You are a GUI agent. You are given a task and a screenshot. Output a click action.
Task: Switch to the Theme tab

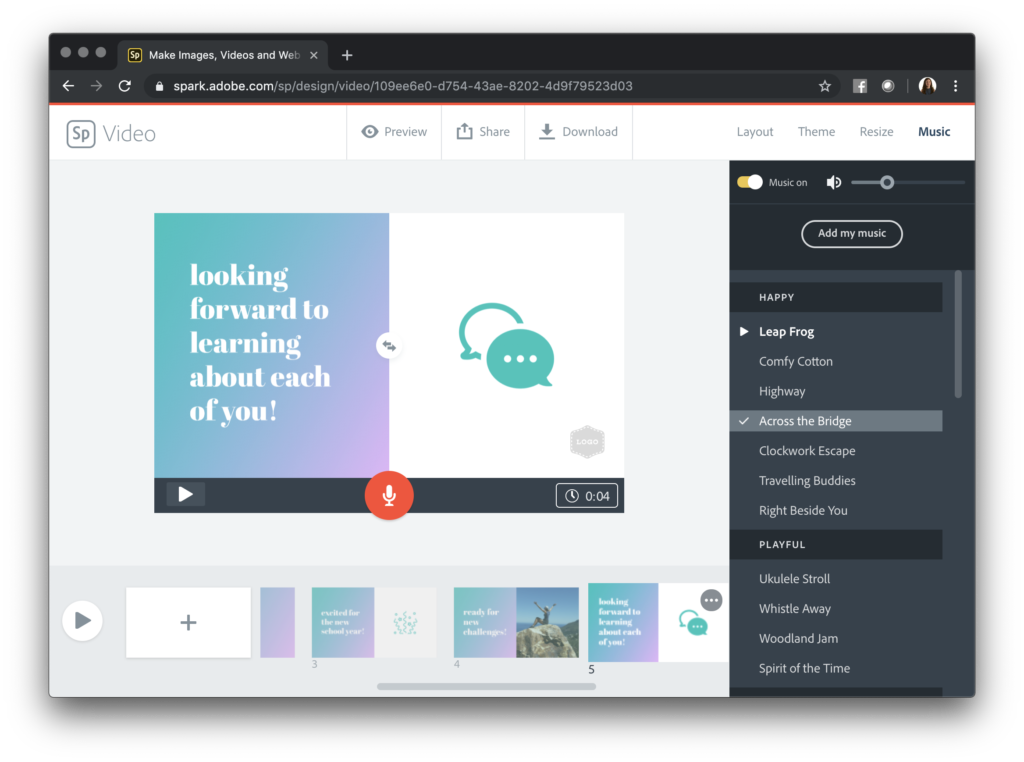tap(816, 132)
